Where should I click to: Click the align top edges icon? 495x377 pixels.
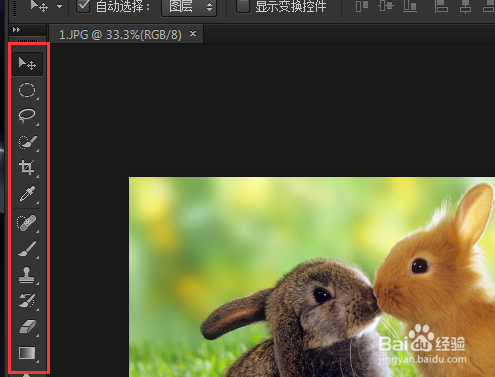click(x=362, y=6)
